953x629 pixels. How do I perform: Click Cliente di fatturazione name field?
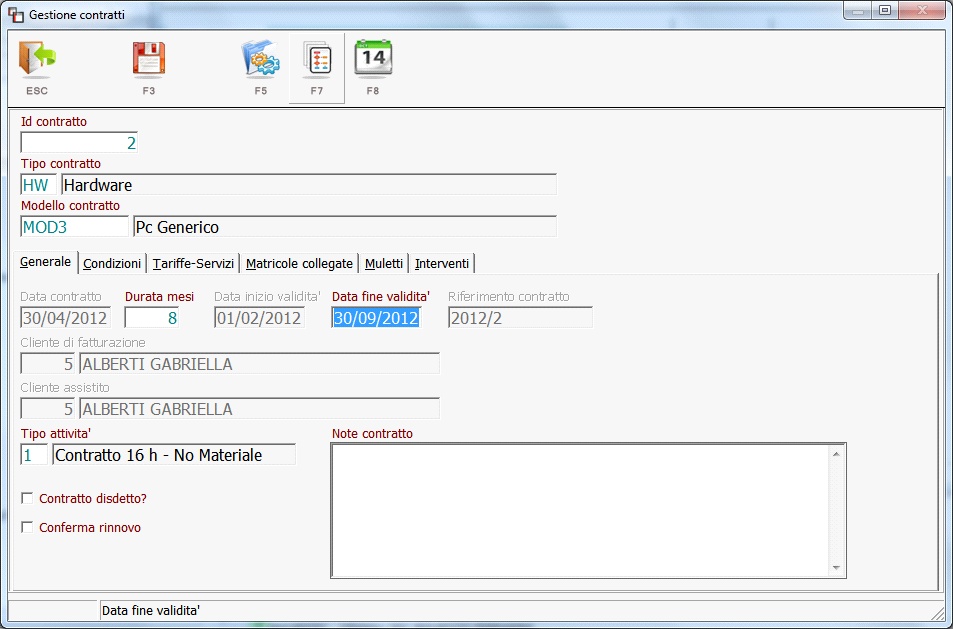pos(260,363)
